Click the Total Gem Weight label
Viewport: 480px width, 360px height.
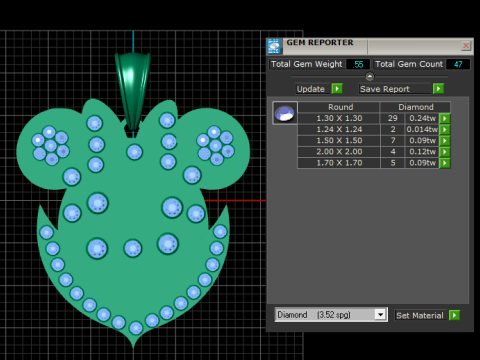click(306, 64)
